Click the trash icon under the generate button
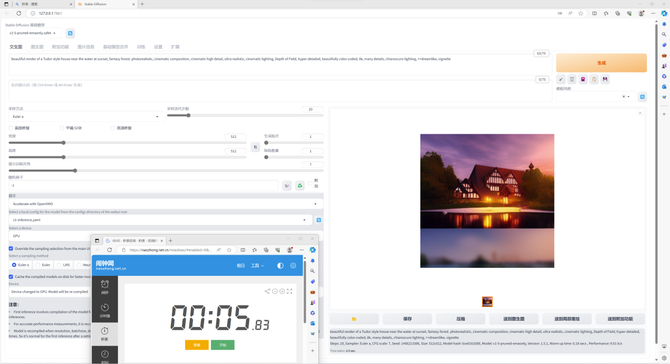The width and height of the screenshot is (670, 364). tap(572, 79)
